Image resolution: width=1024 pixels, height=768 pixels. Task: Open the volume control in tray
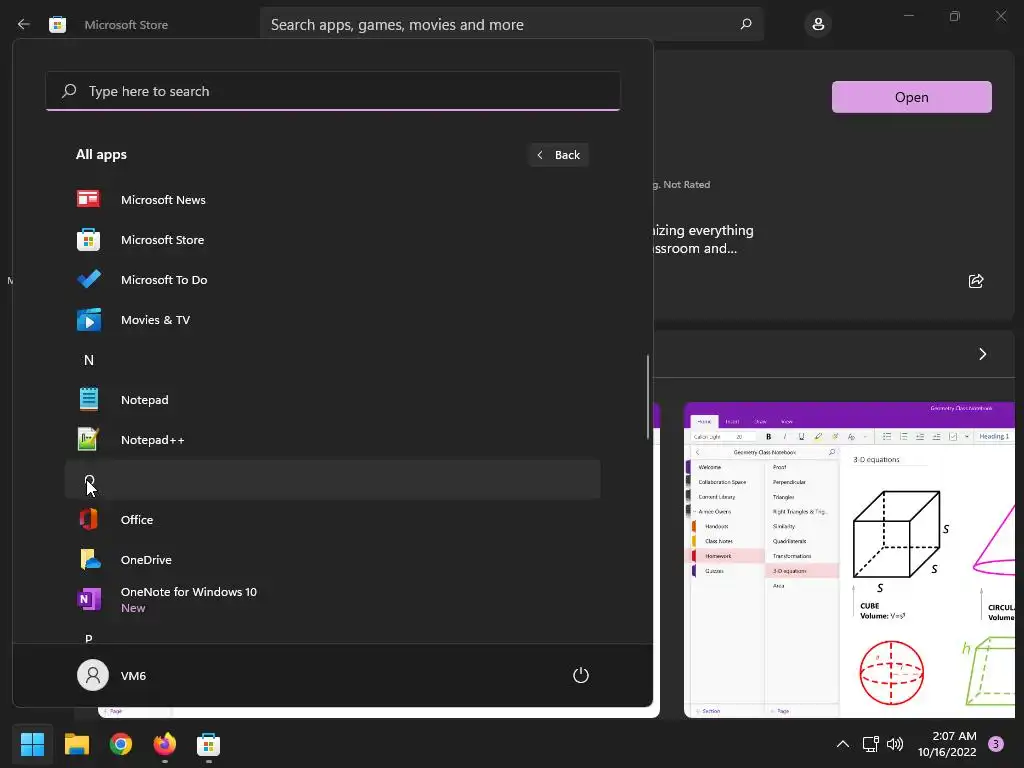click(x=895, y=744)
